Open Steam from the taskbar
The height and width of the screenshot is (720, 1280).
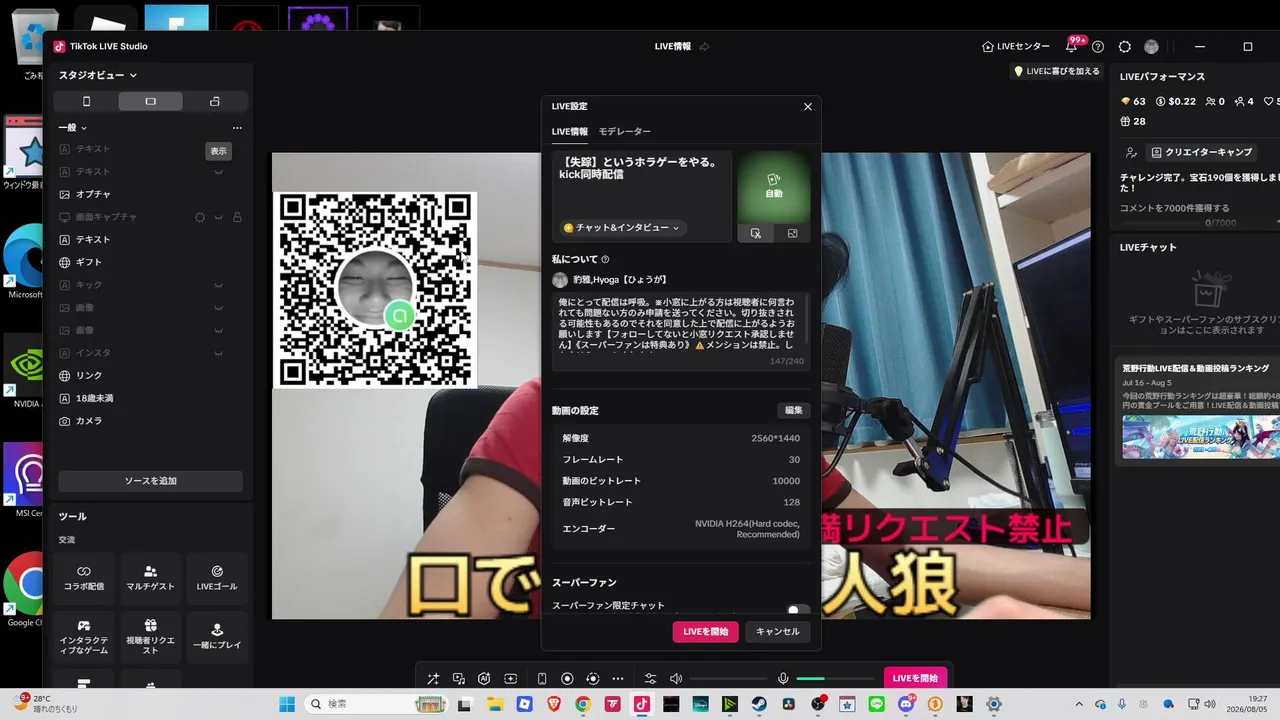(x=760, y=704)
